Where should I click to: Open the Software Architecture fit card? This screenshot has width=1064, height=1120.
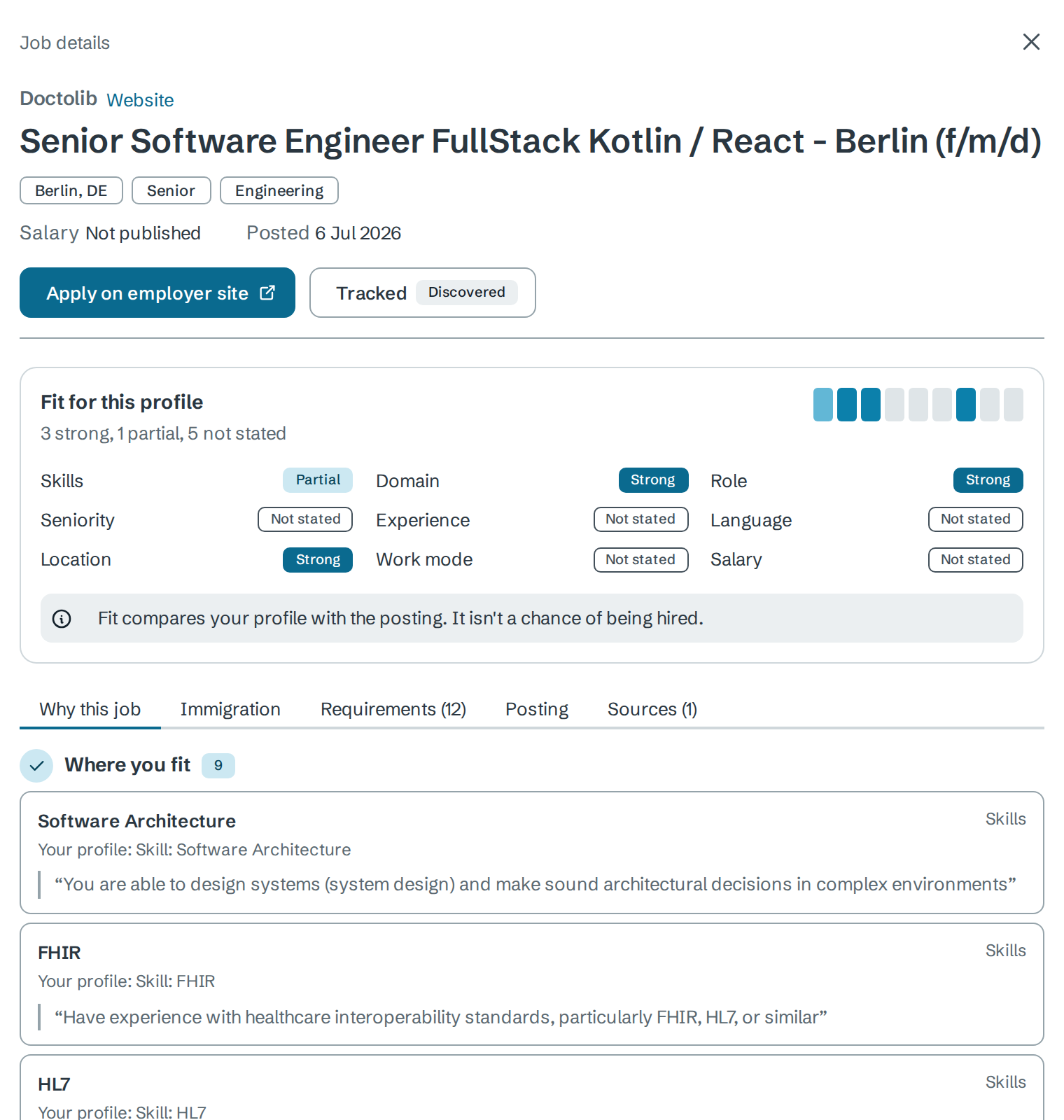532,853
